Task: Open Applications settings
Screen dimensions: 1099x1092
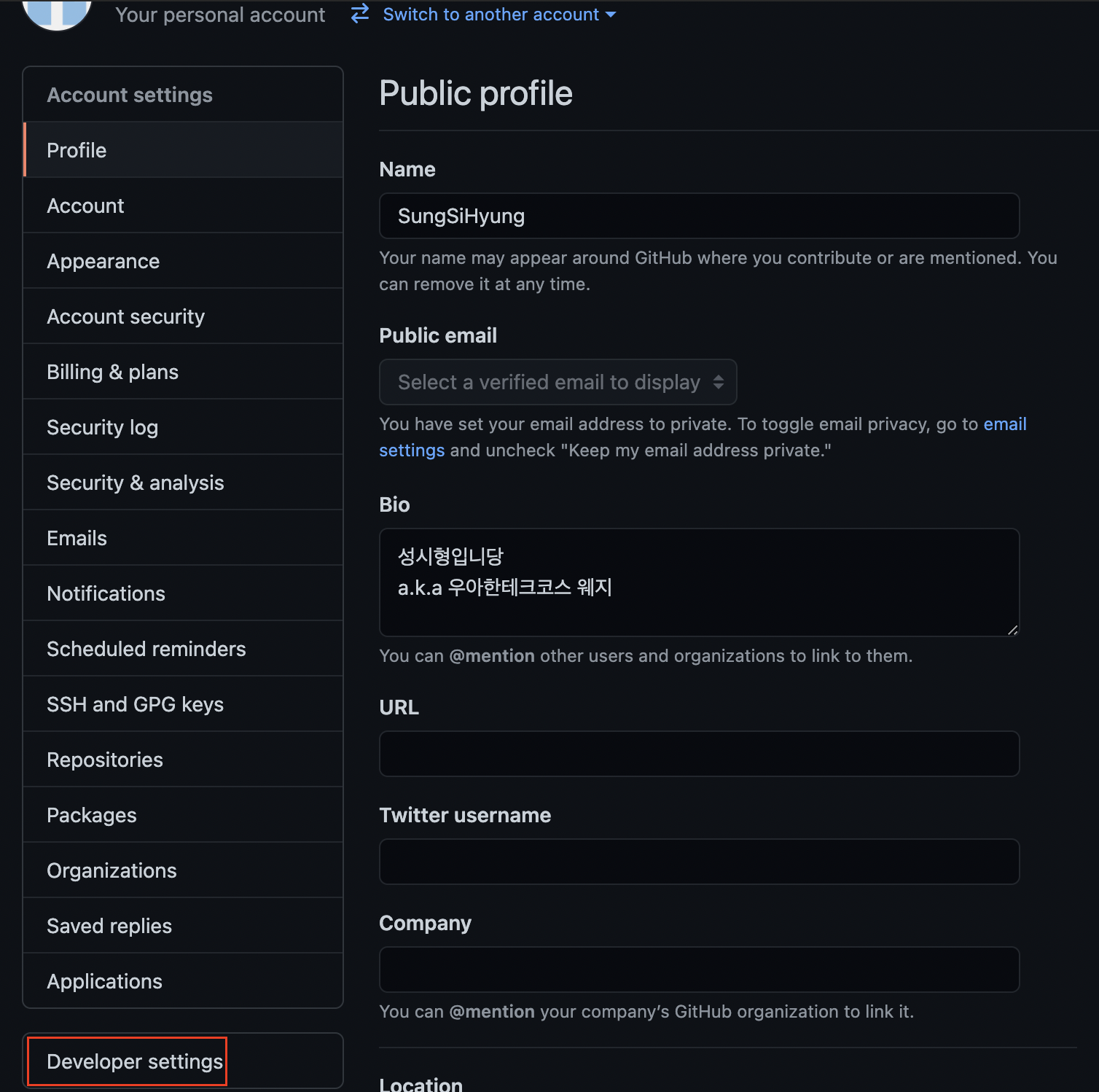Action: [x=183, y=981]
